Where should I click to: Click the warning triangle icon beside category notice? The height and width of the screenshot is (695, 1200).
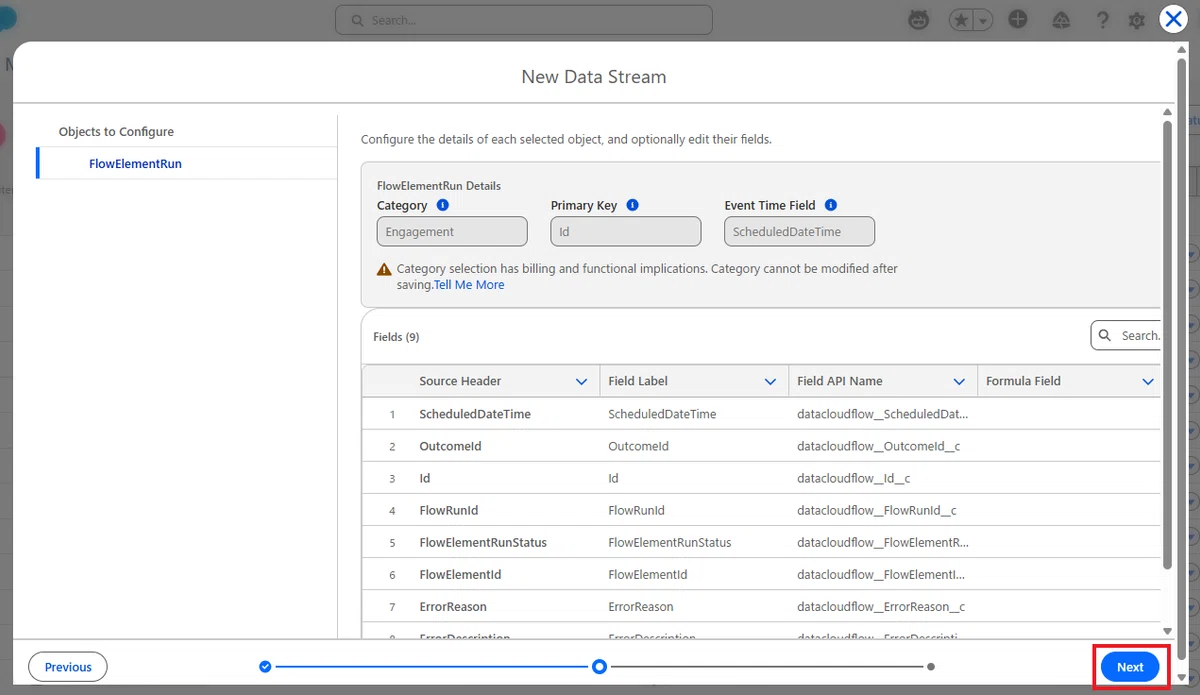click(384, 269)
